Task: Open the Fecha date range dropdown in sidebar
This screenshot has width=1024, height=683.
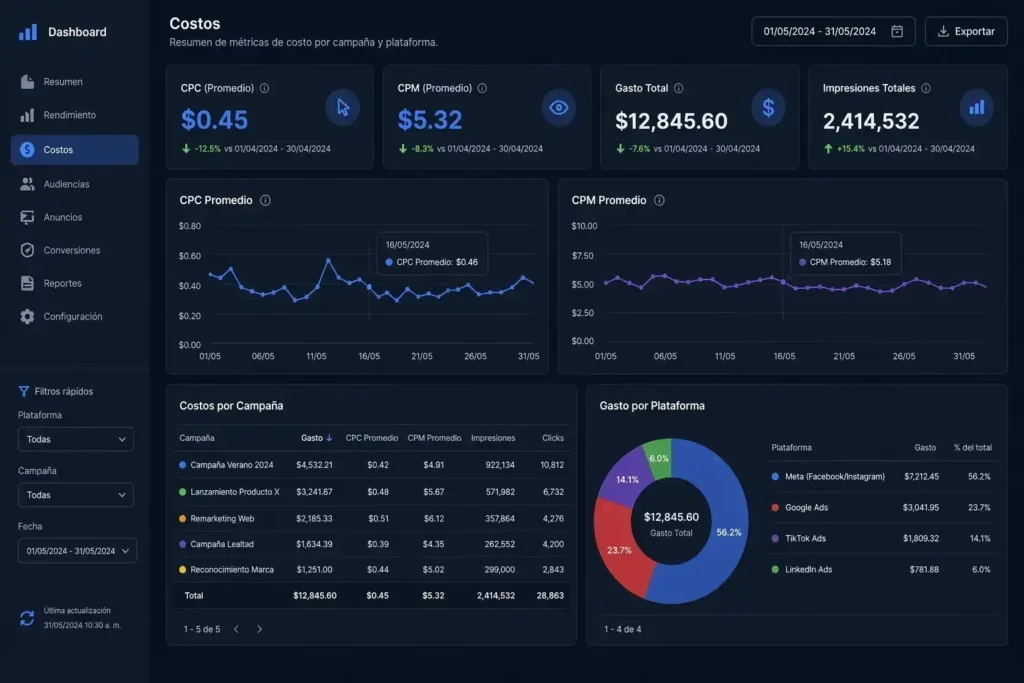Action: click(x=77, y=551)
